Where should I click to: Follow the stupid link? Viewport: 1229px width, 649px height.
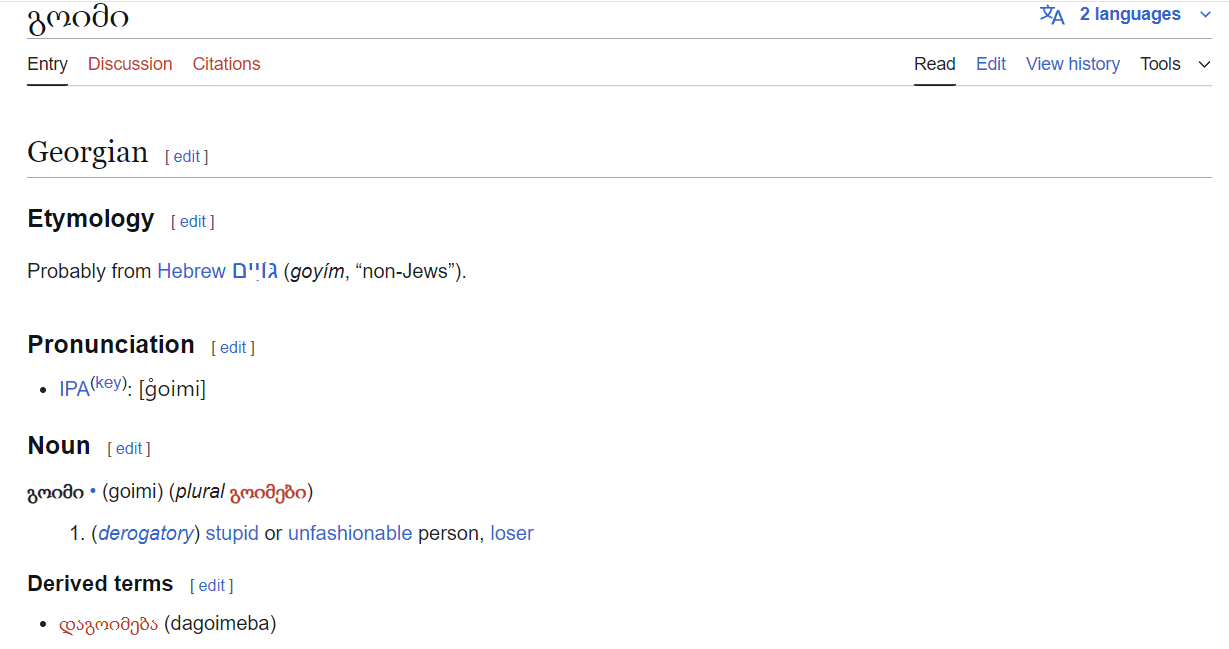click(x=232, y=533)
